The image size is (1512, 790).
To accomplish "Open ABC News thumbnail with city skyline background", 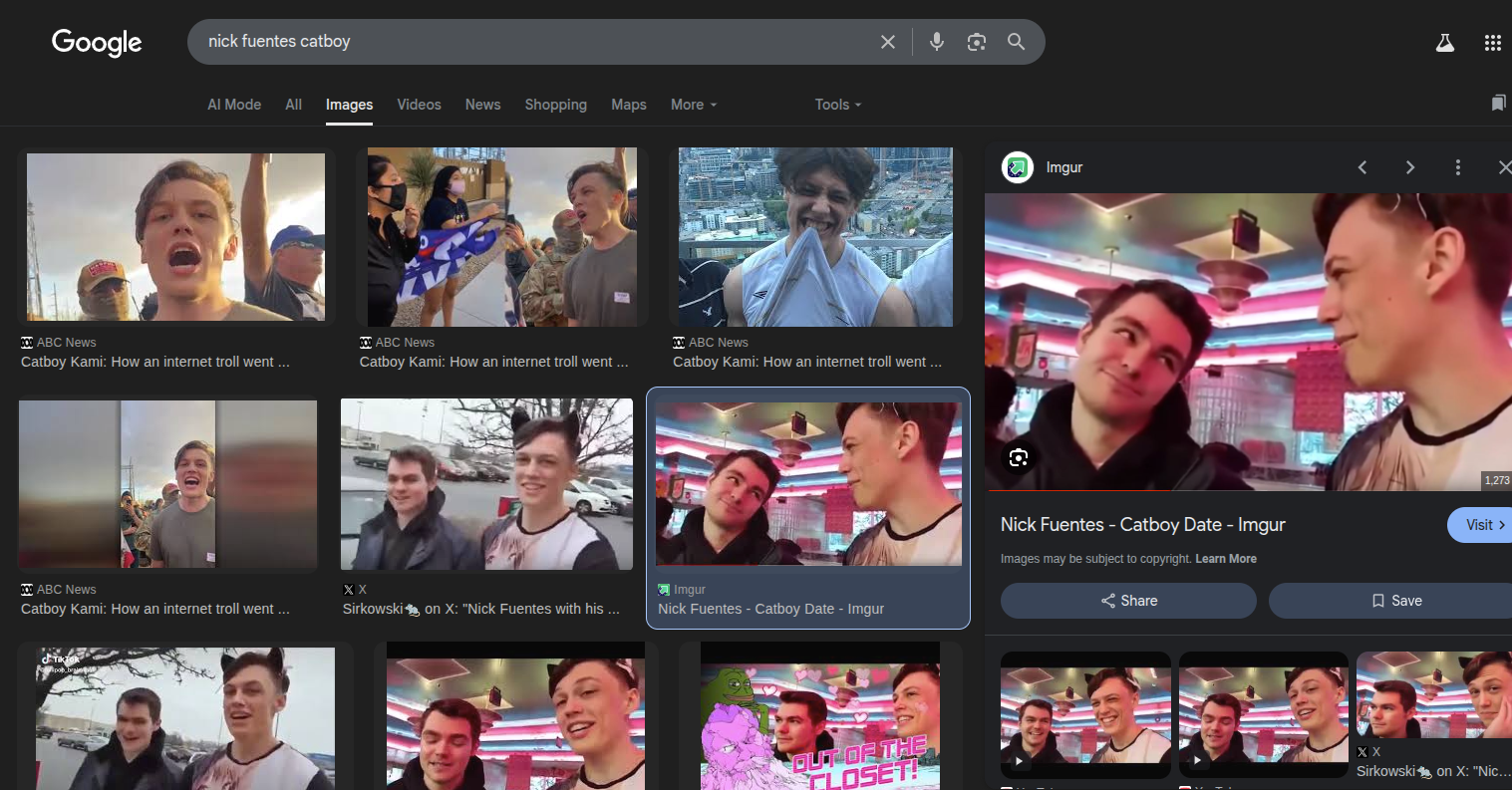I will [815, 237].
